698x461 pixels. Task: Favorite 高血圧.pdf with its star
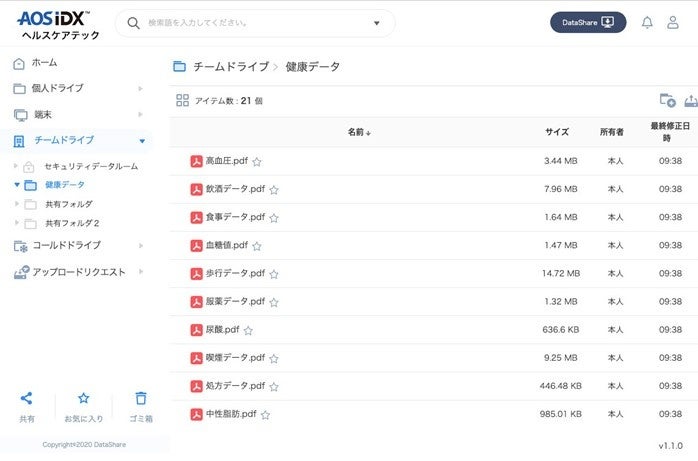pos(257,162)
